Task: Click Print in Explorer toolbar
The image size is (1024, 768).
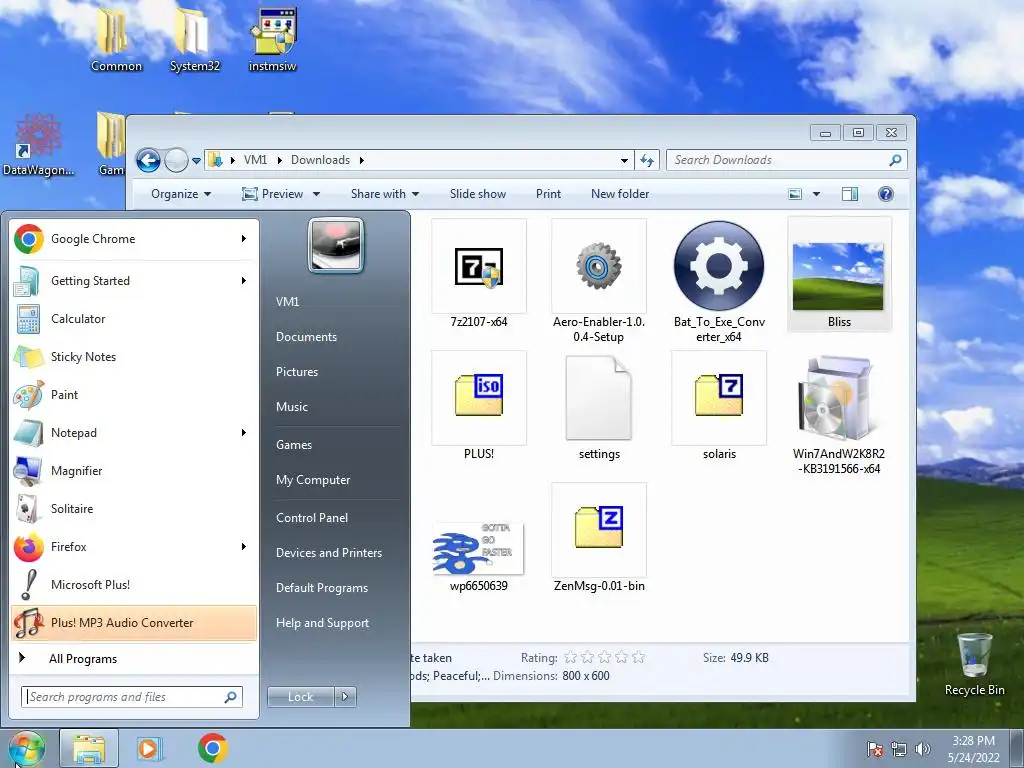Action: [x=548, y=194]
